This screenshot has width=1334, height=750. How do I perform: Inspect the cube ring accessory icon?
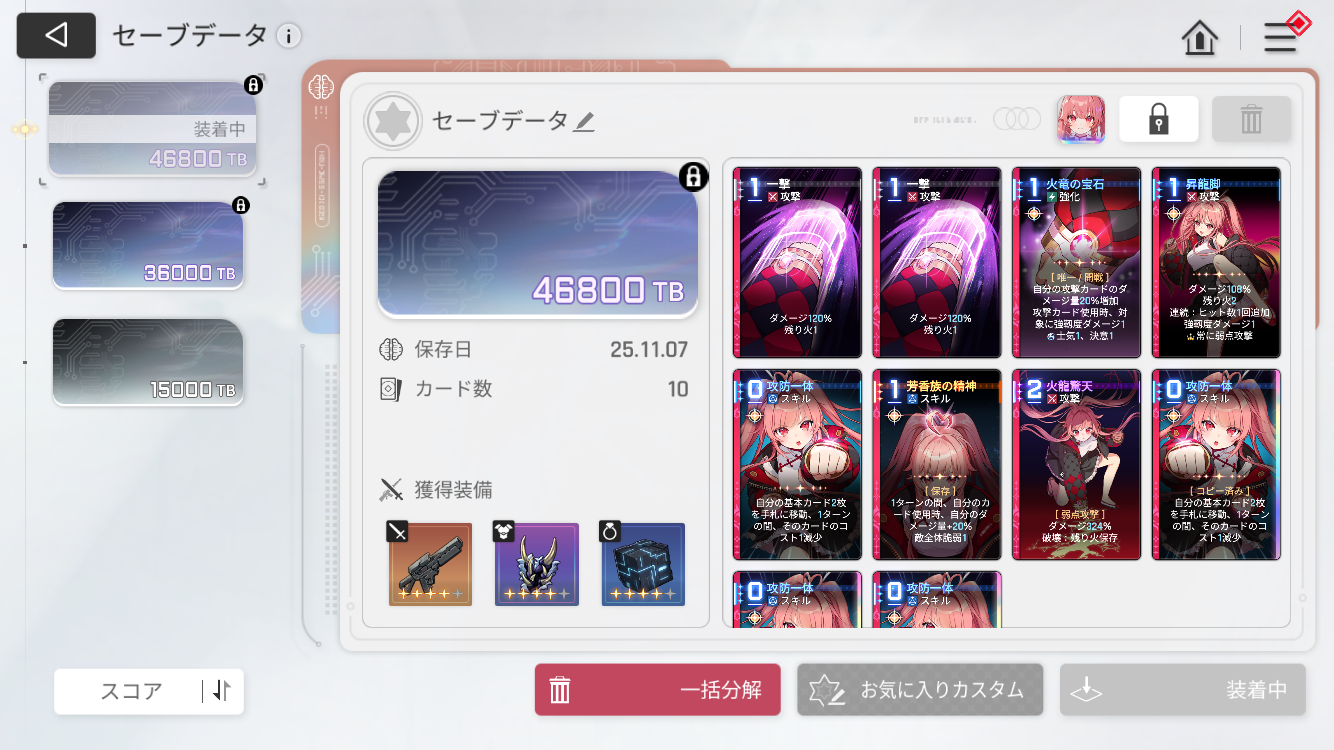tap(643, 564)
